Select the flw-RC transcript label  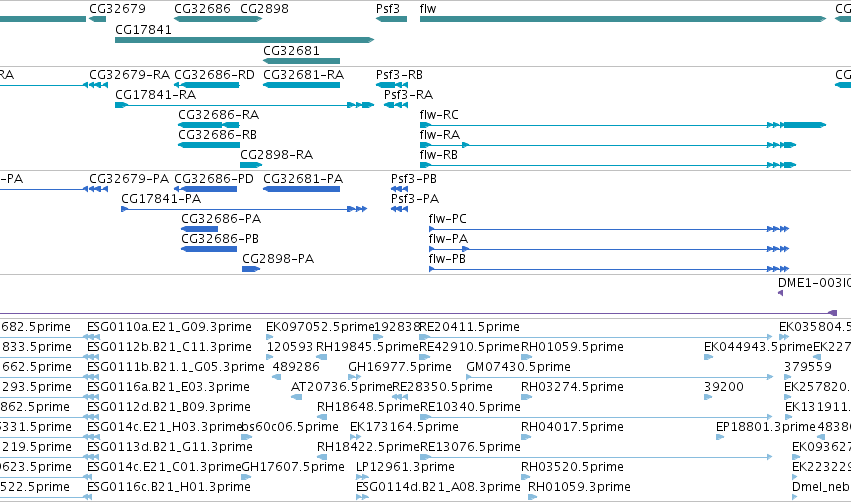[x=439, y=115]
